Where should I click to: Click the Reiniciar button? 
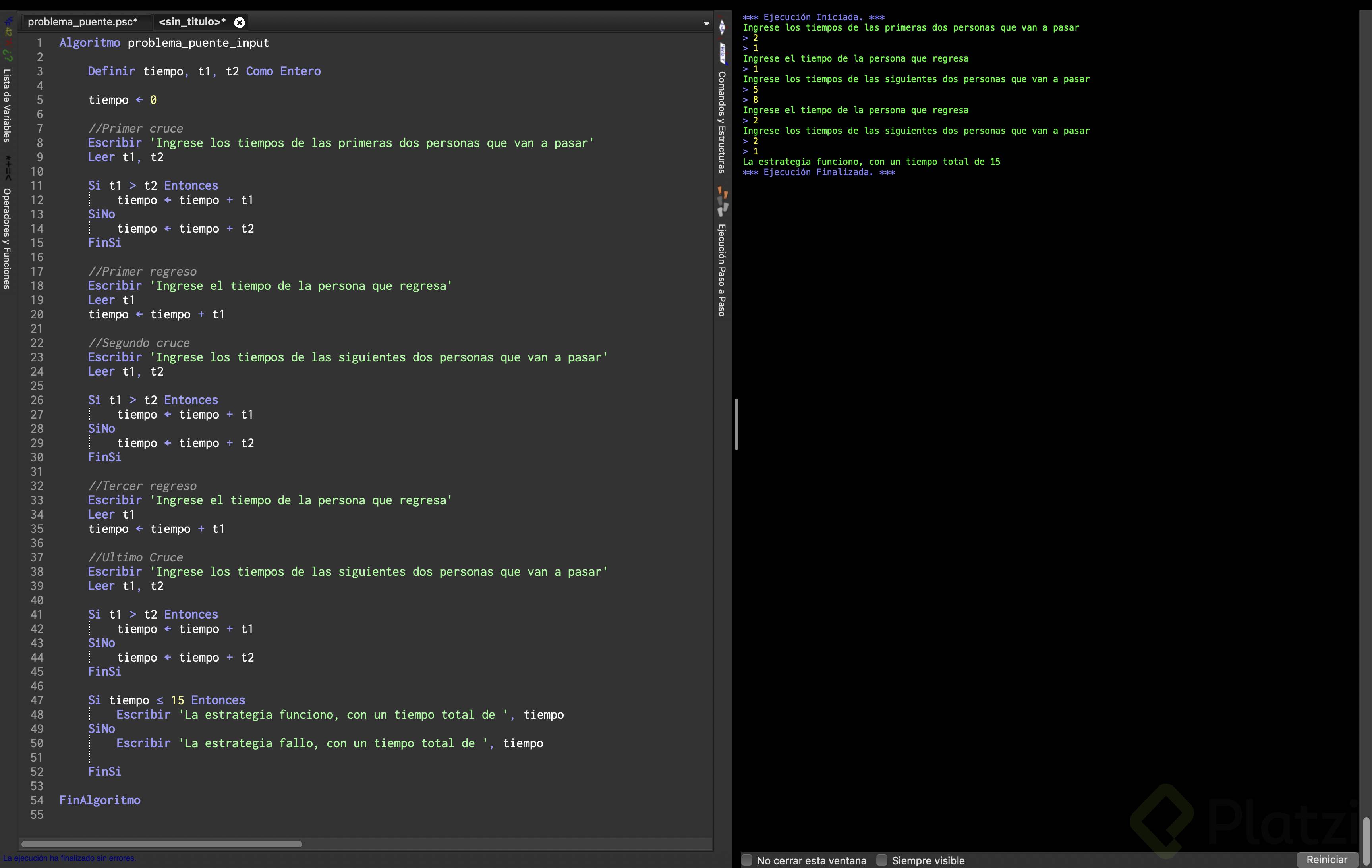tap(1326, 859)
